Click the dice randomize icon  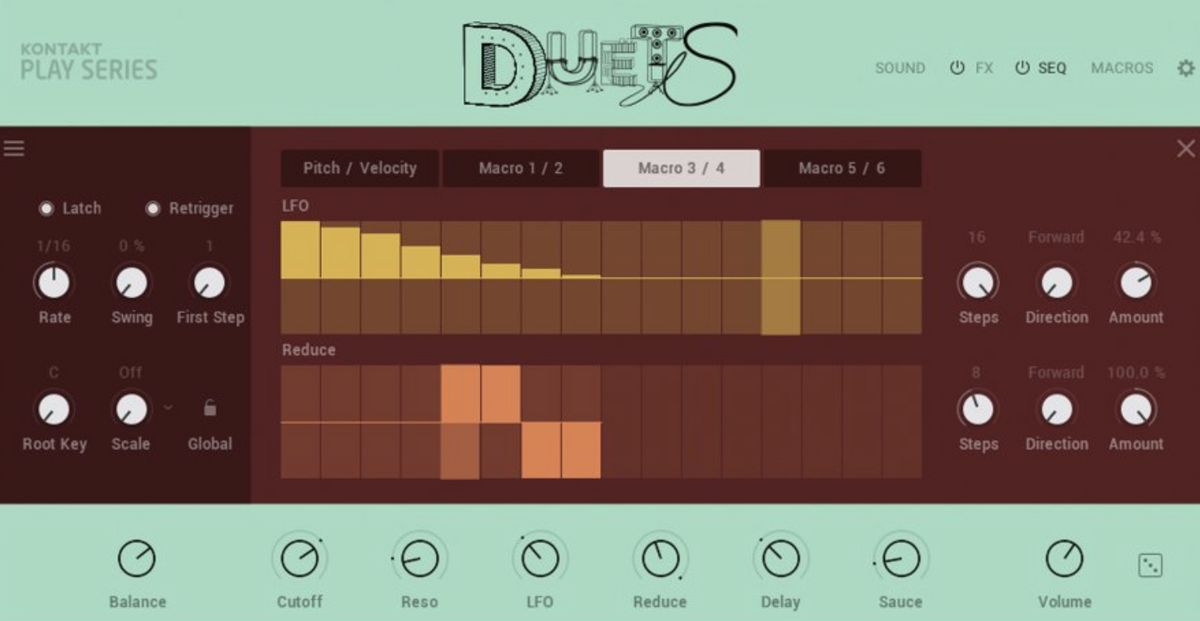click(x=1150, y=566)
